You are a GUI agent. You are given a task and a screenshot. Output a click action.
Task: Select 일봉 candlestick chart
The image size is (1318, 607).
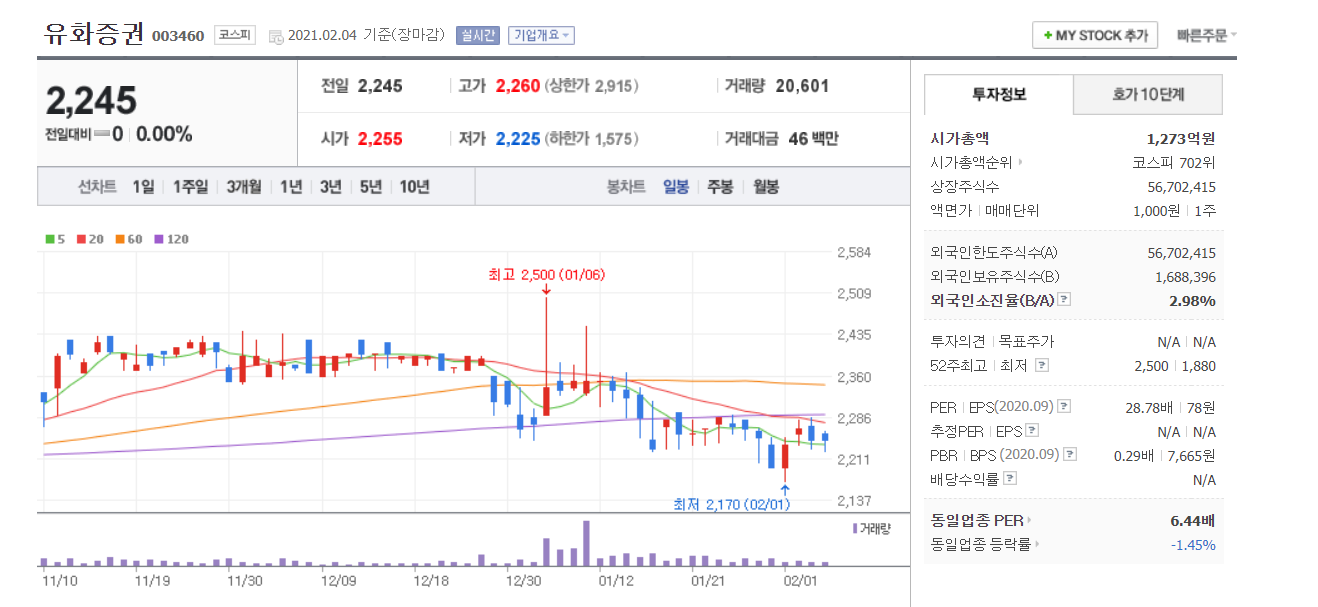(x=676, y=186)
